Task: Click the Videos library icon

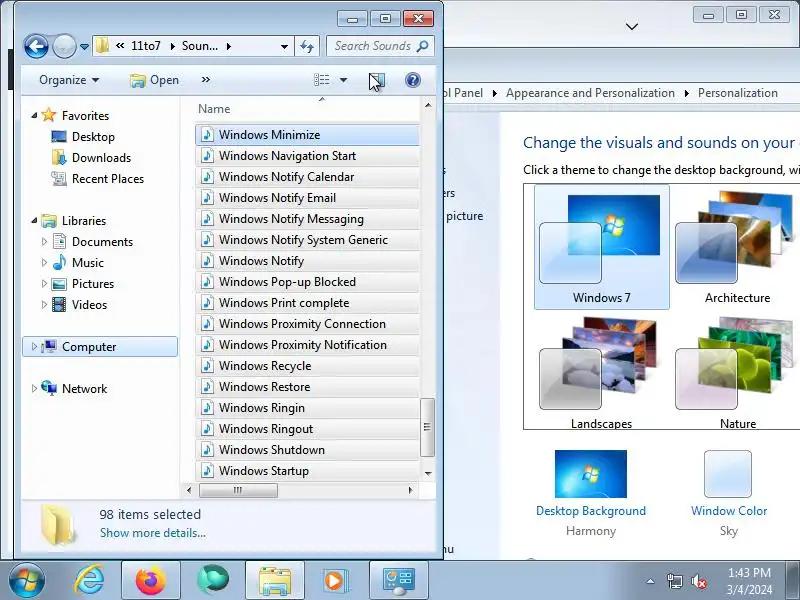Action: click(x=59, y=305)
